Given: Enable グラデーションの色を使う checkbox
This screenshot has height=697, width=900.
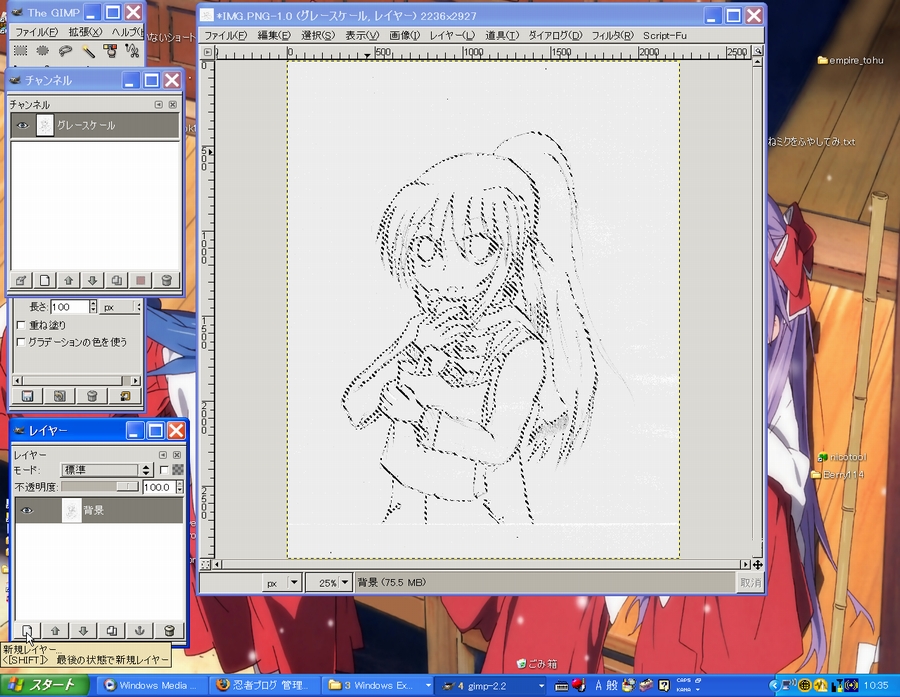Looking at the screenshot, I should (x=21, y=342).
